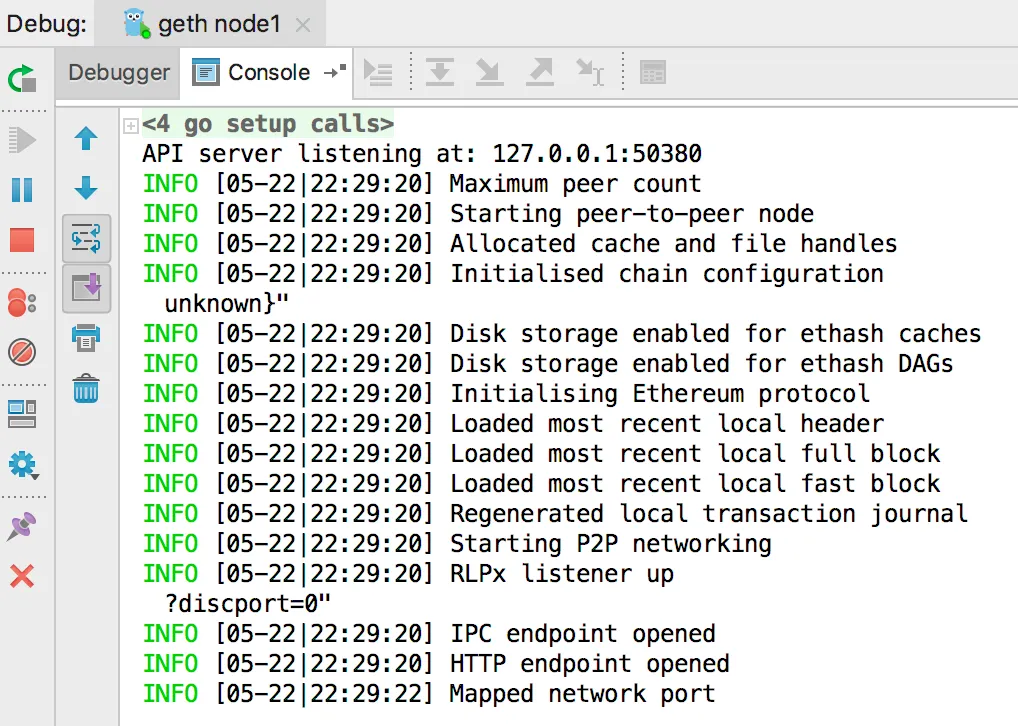Expand the folded '4 go setup calls' line
Viewport: 1018px width, 726px height.
(x=131, y=125)
